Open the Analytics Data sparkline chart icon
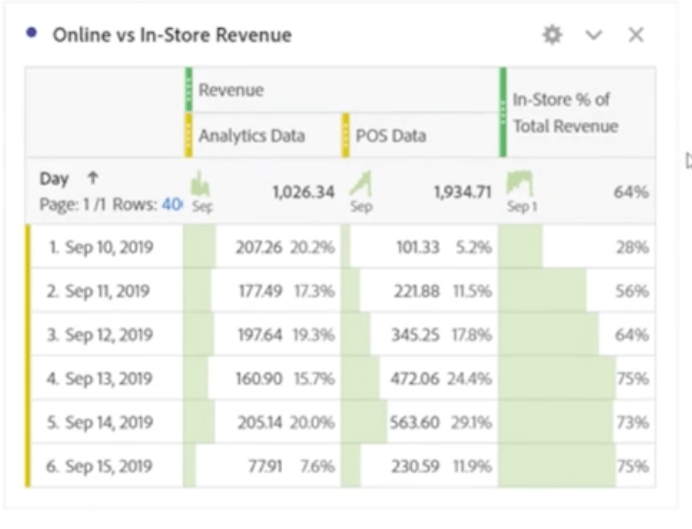The width and height of the screenshot is (692, 529). pyautogui.click(x=200, y=184)
